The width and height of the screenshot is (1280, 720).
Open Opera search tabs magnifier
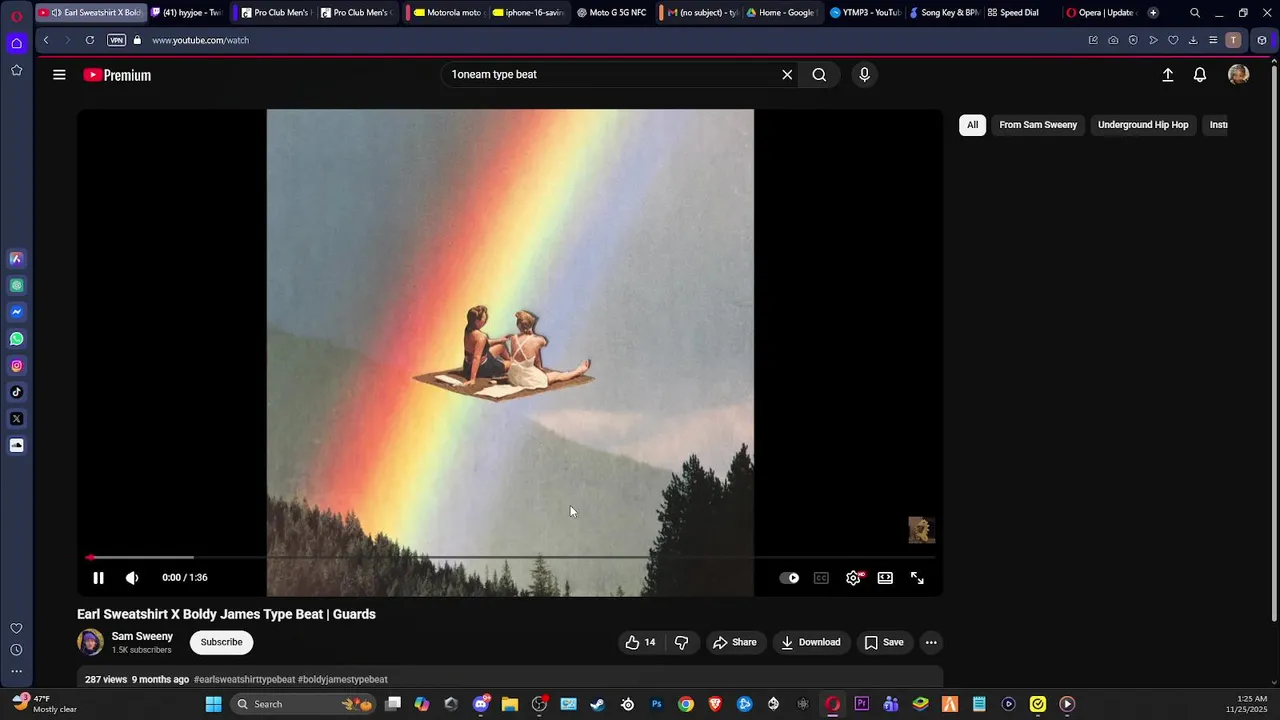[x=1195, y=13]
